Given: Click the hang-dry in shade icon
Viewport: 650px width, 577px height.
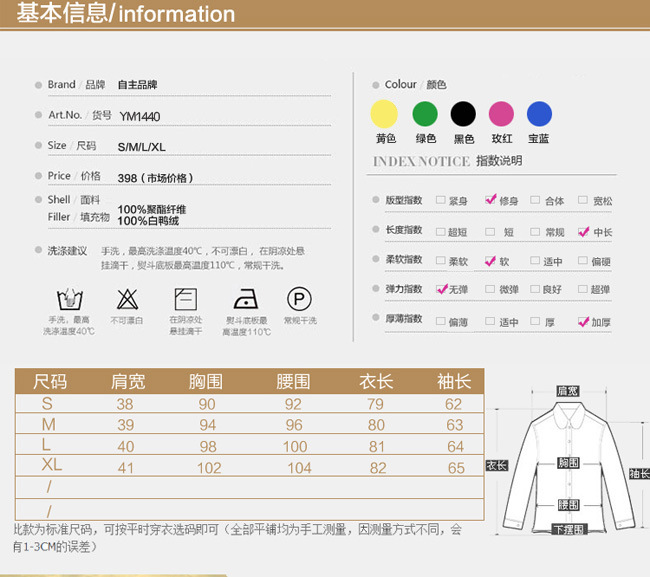Looking at the screenshot, I should tap(186, 298).
